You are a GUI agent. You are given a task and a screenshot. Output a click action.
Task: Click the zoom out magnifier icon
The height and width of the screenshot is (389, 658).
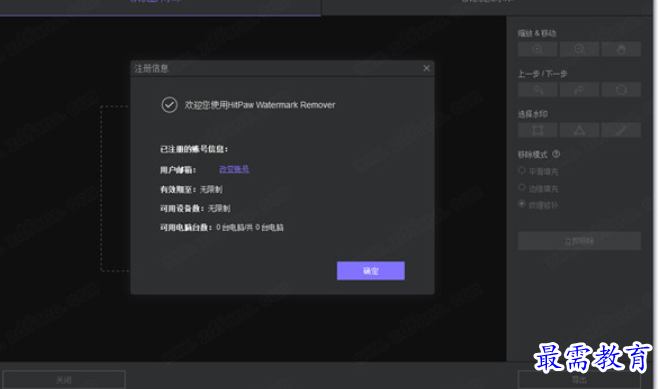pyautogui.click(x=579, y=49)
